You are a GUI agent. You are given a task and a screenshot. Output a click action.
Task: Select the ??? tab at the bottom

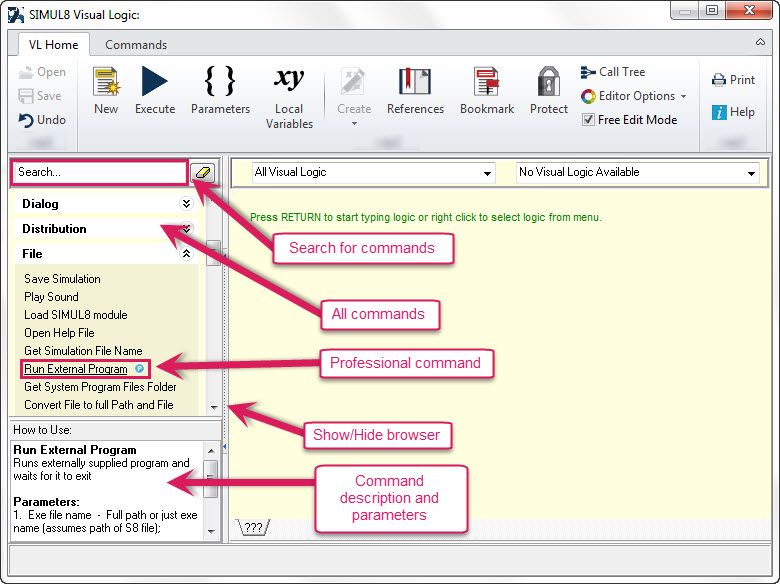pyautogui.click(x=253, y=527)
